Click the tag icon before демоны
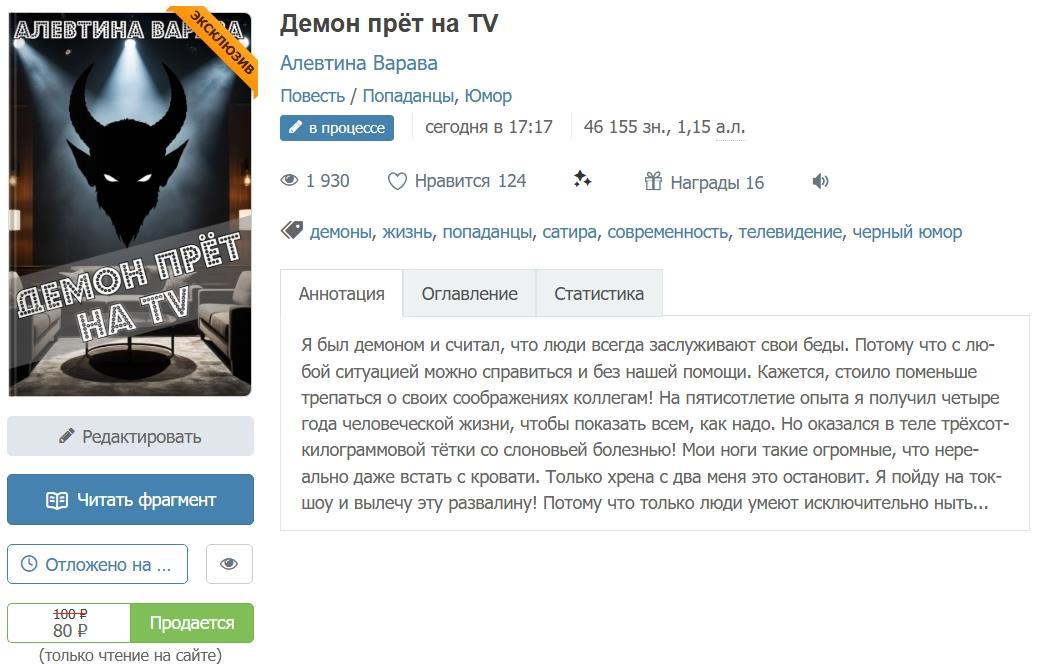This screenshot has height=671, width=1046. click(292, 231)
